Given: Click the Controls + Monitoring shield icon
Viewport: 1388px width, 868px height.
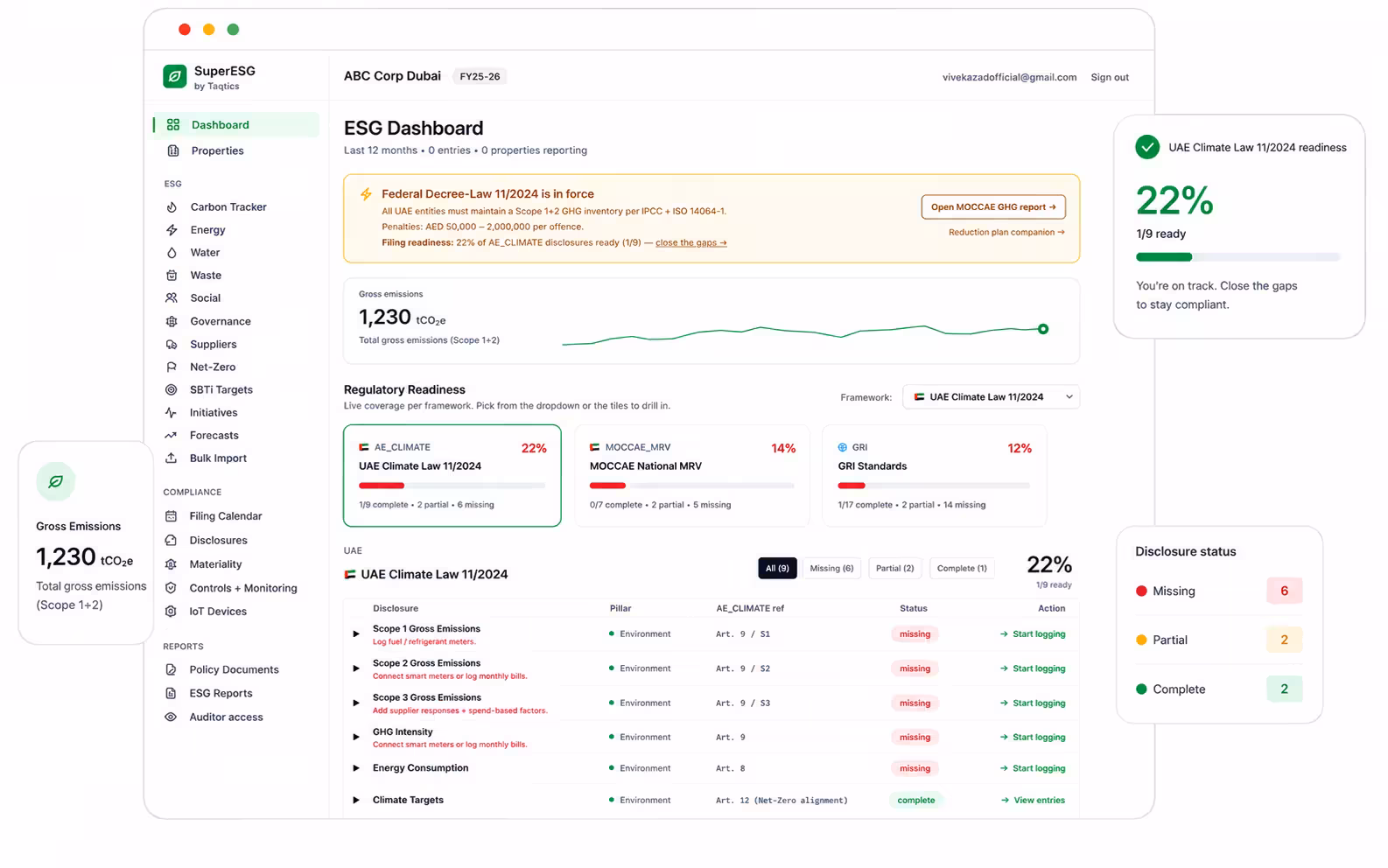Looking at the screenshot, I should [172, 588].
